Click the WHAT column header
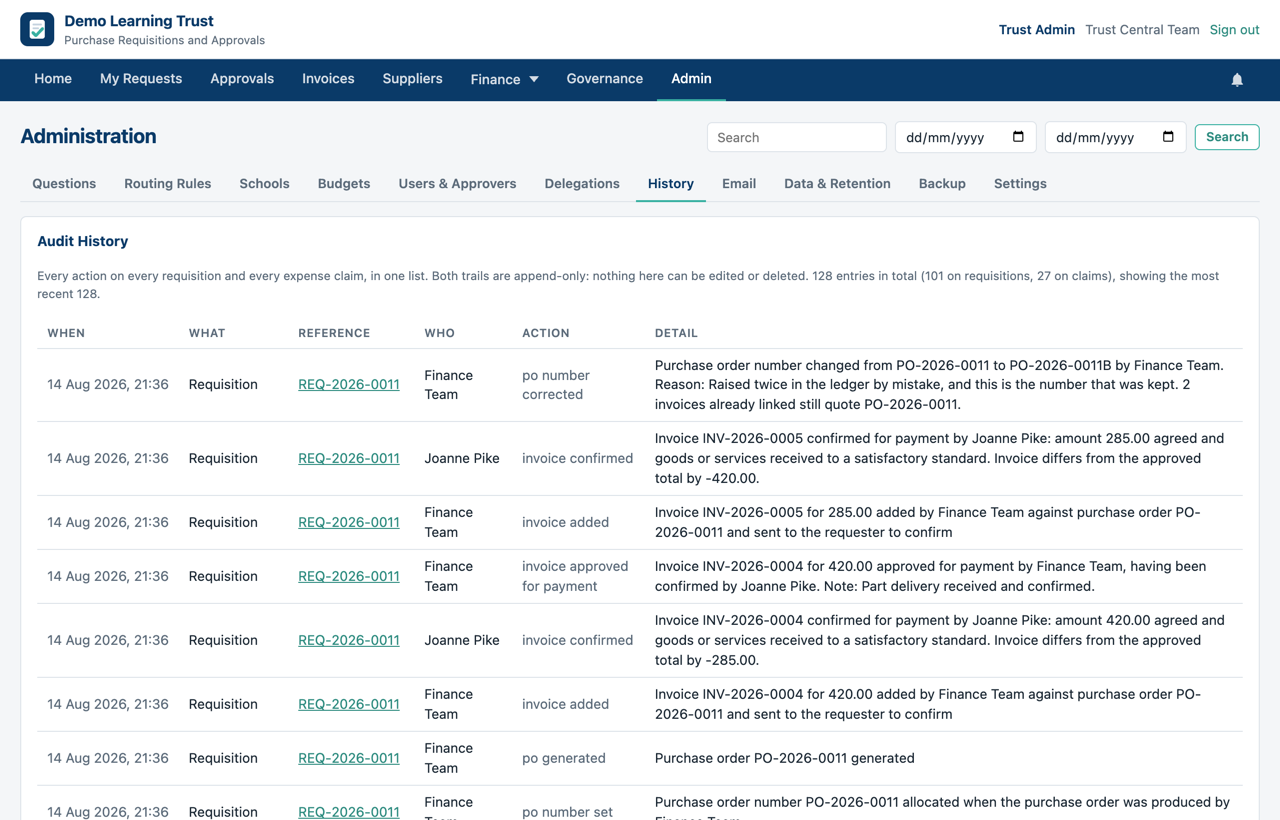This screenshot has height=820, width=1280. (207, 333)
